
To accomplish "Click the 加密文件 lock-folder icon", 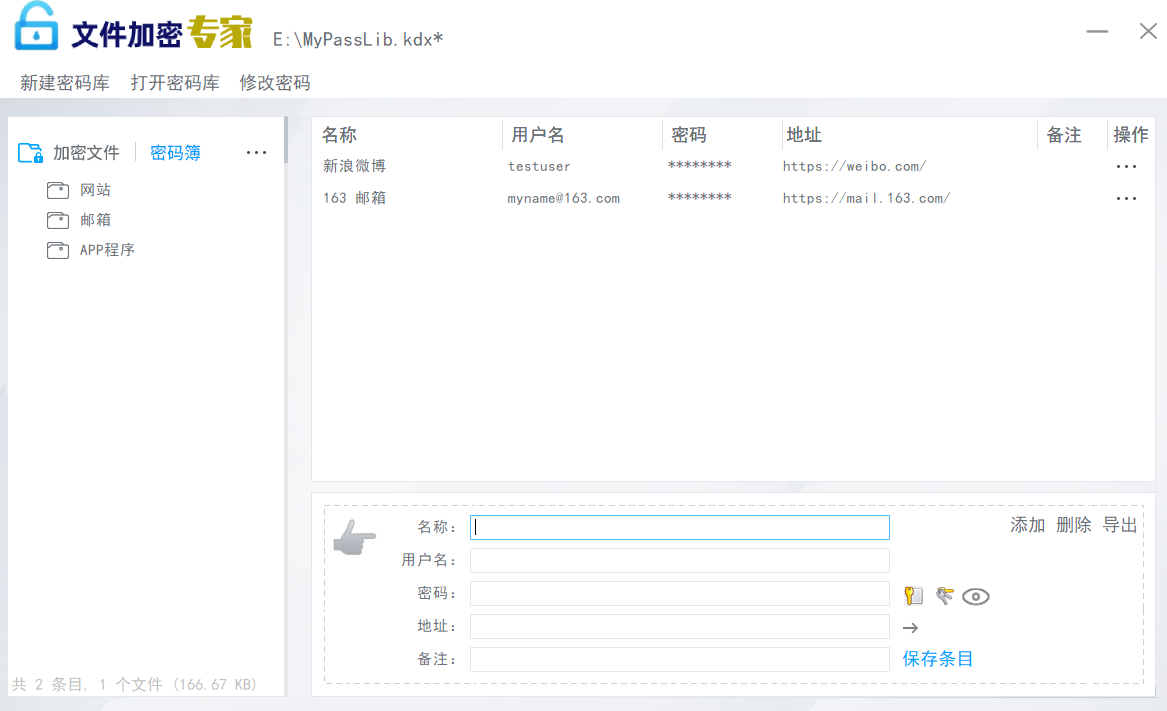I will [31, 153].
